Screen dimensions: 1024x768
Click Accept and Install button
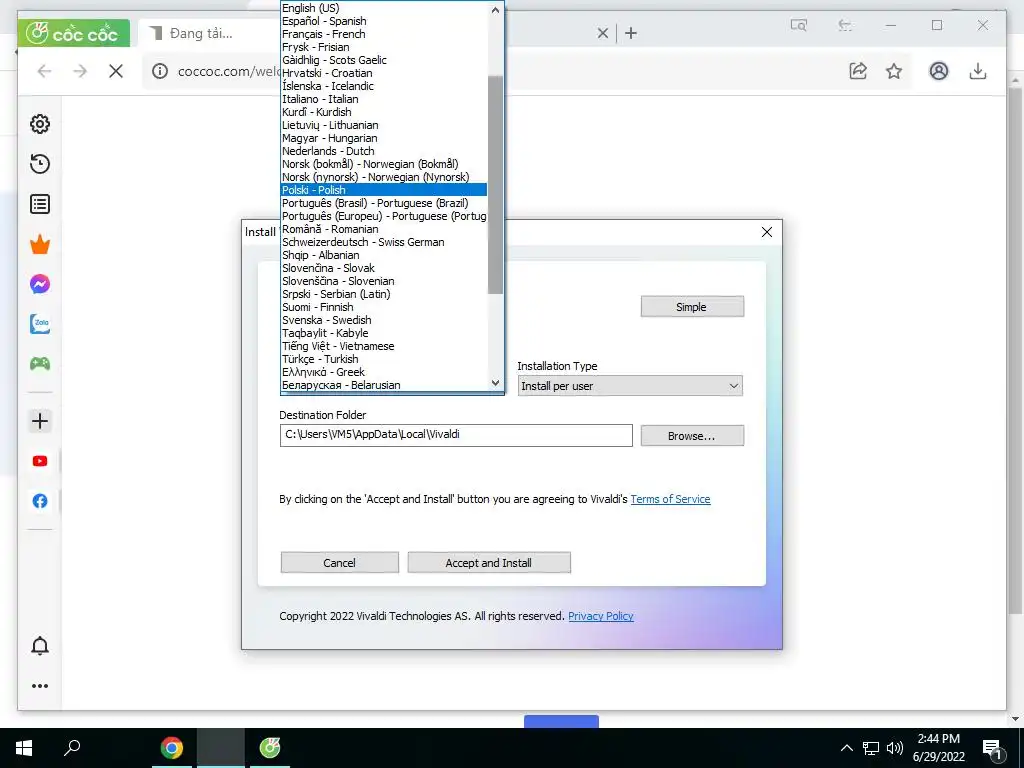[x=489, y=562]
